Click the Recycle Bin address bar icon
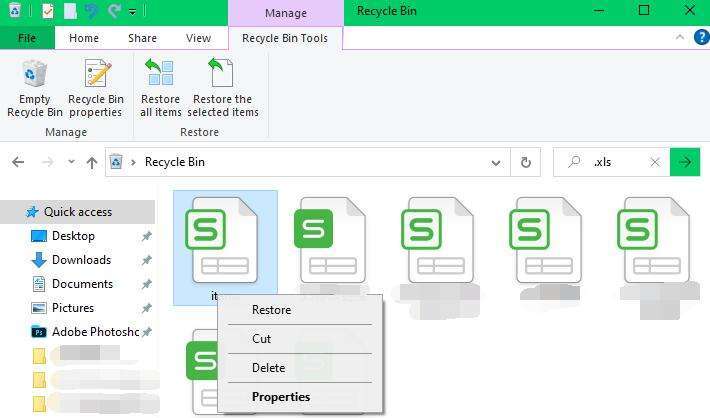Viewport: 710px width, 418px height. click(116, 162)
